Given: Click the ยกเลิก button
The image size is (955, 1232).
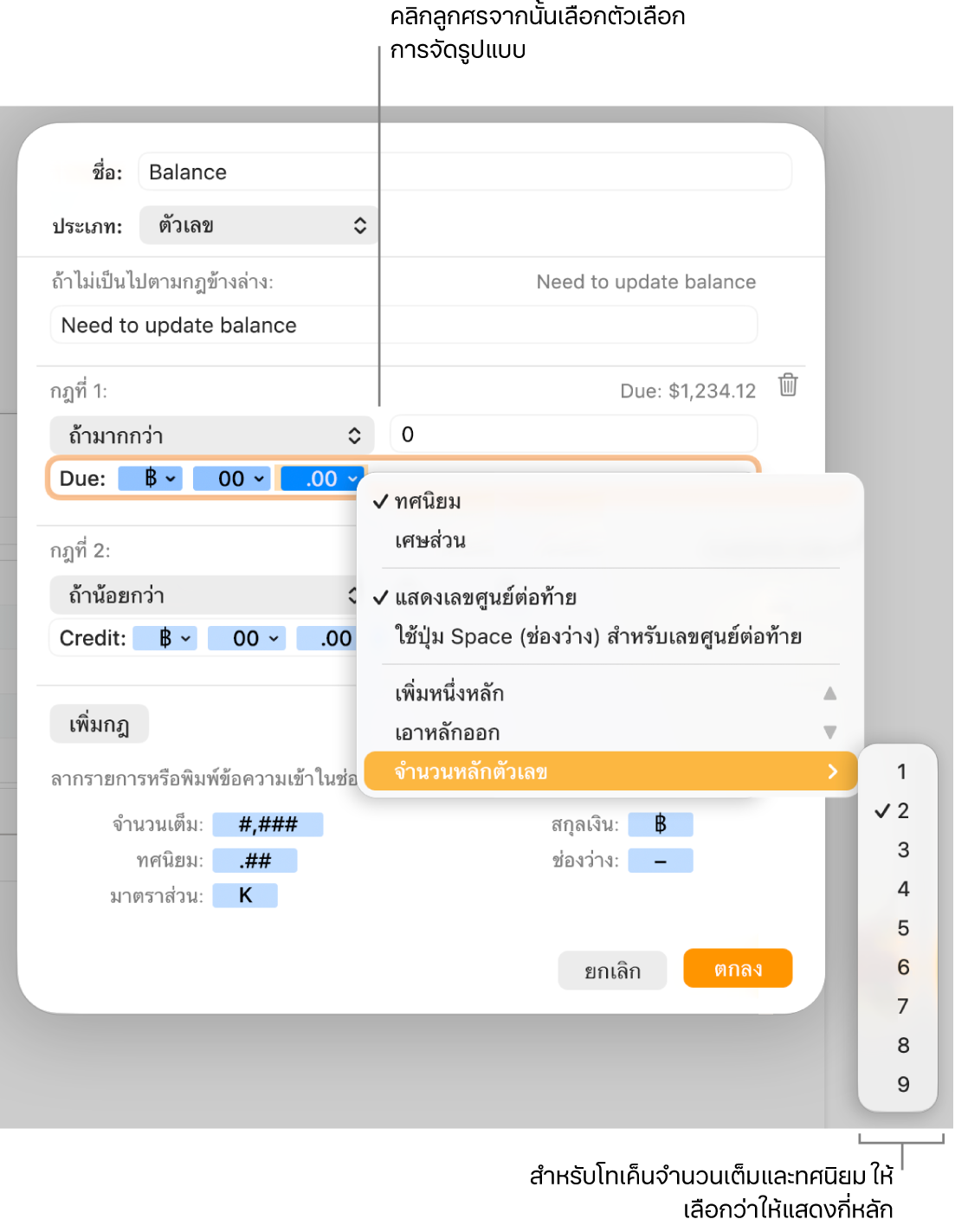Looking at the screenshot, I should pyautogui.click(x=612, y=971).
